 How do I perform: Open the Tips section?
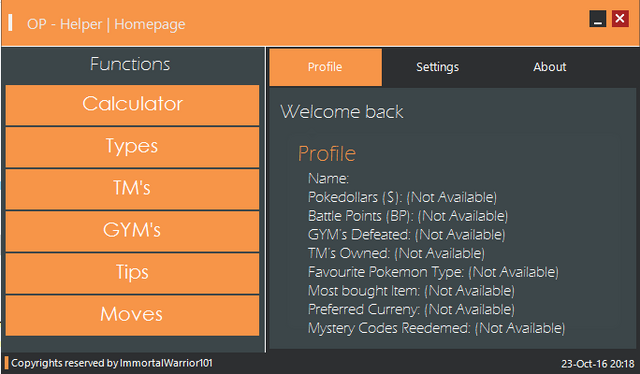pyautogui.click(x=132, y=273)
